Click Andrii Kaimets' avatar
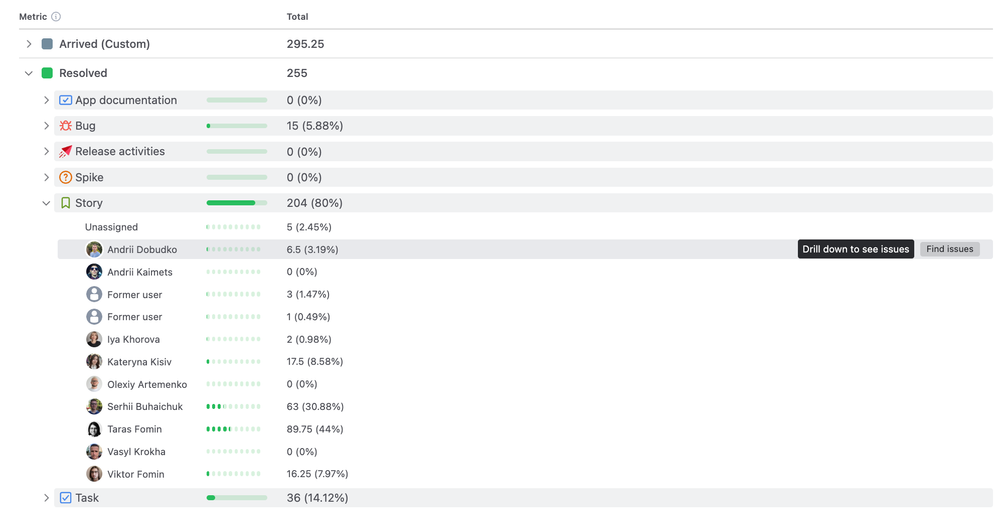Screen dimensions: 999x517 pyautogui.click(x=94, y=272)
